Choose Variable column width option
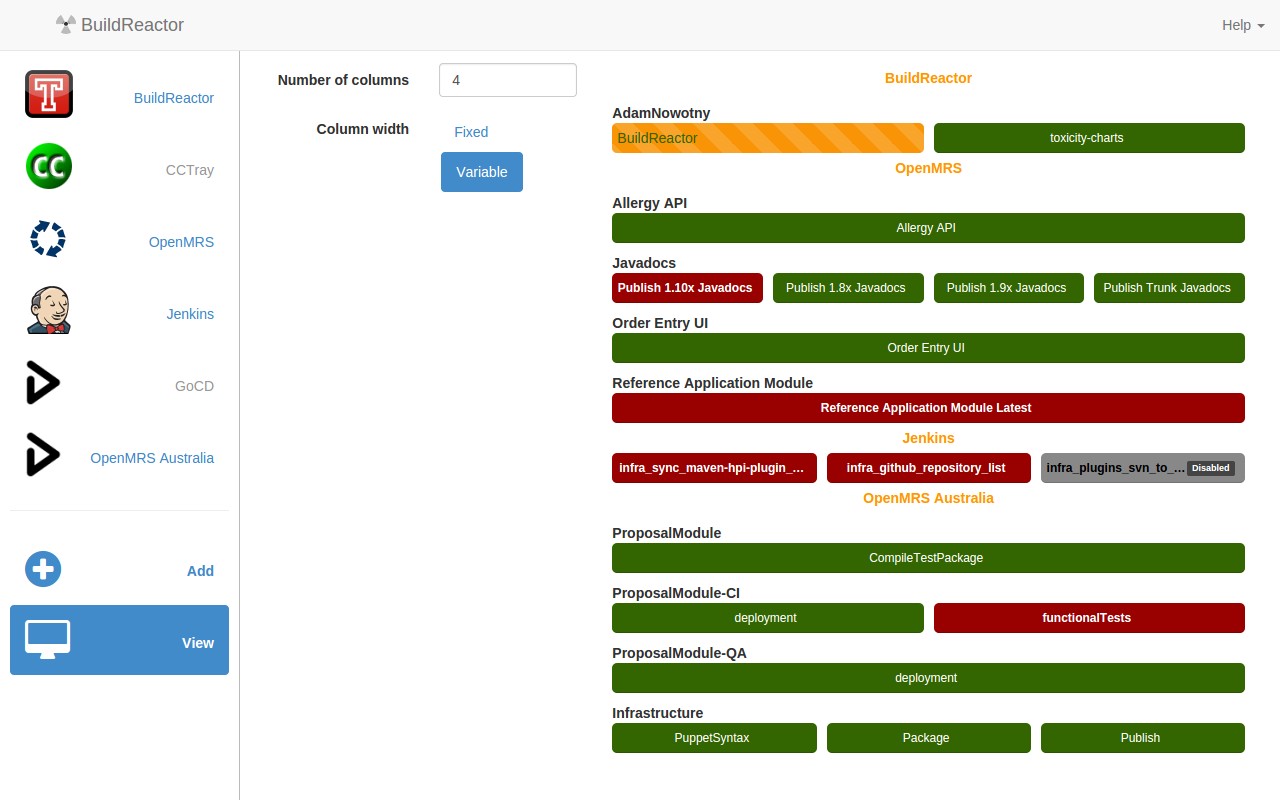This screenshot has height=800, width=1280. tap(482, 172)
